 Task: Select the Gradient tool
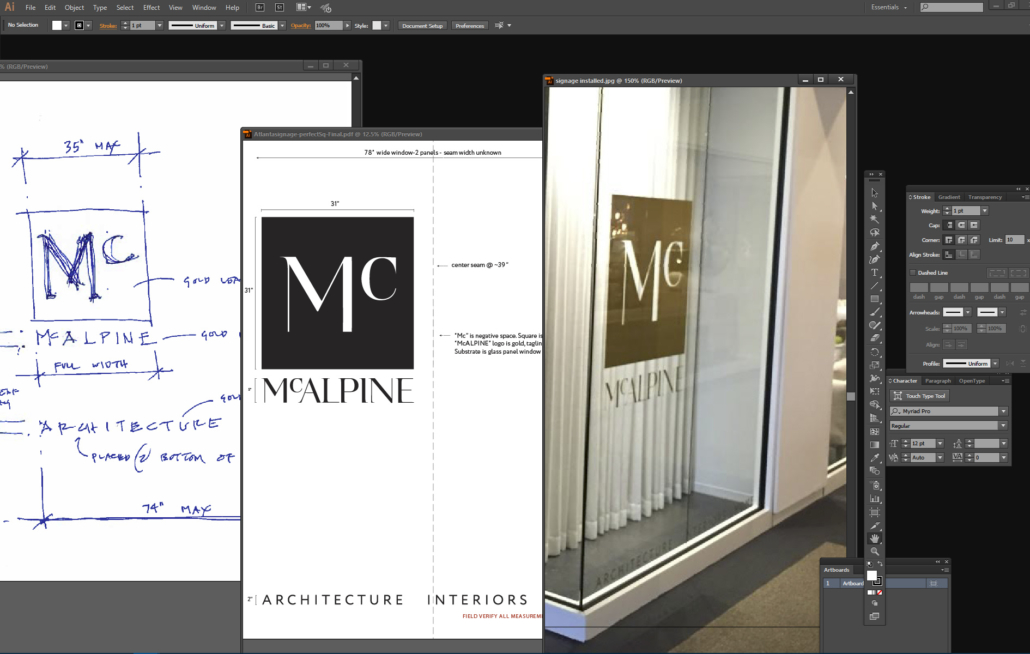point(874,445)
